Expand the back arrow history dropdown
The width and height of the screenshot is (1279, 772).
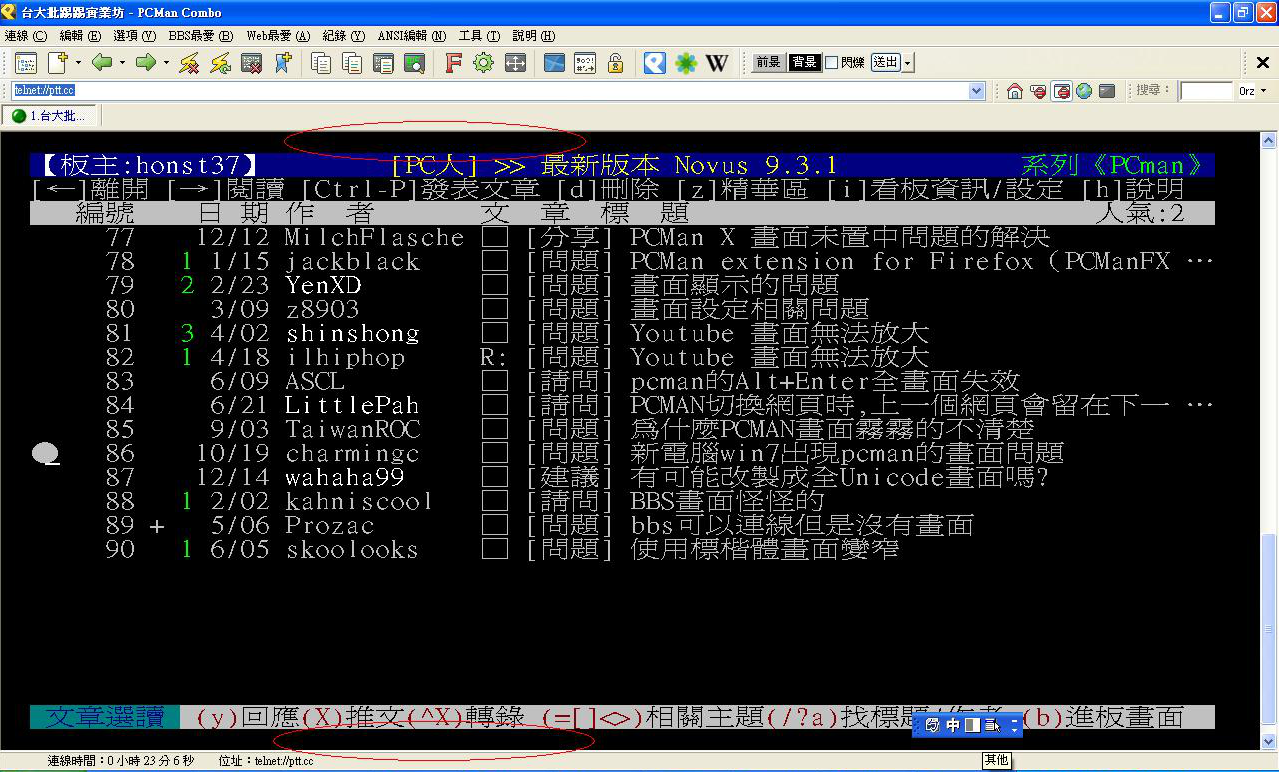122,63
